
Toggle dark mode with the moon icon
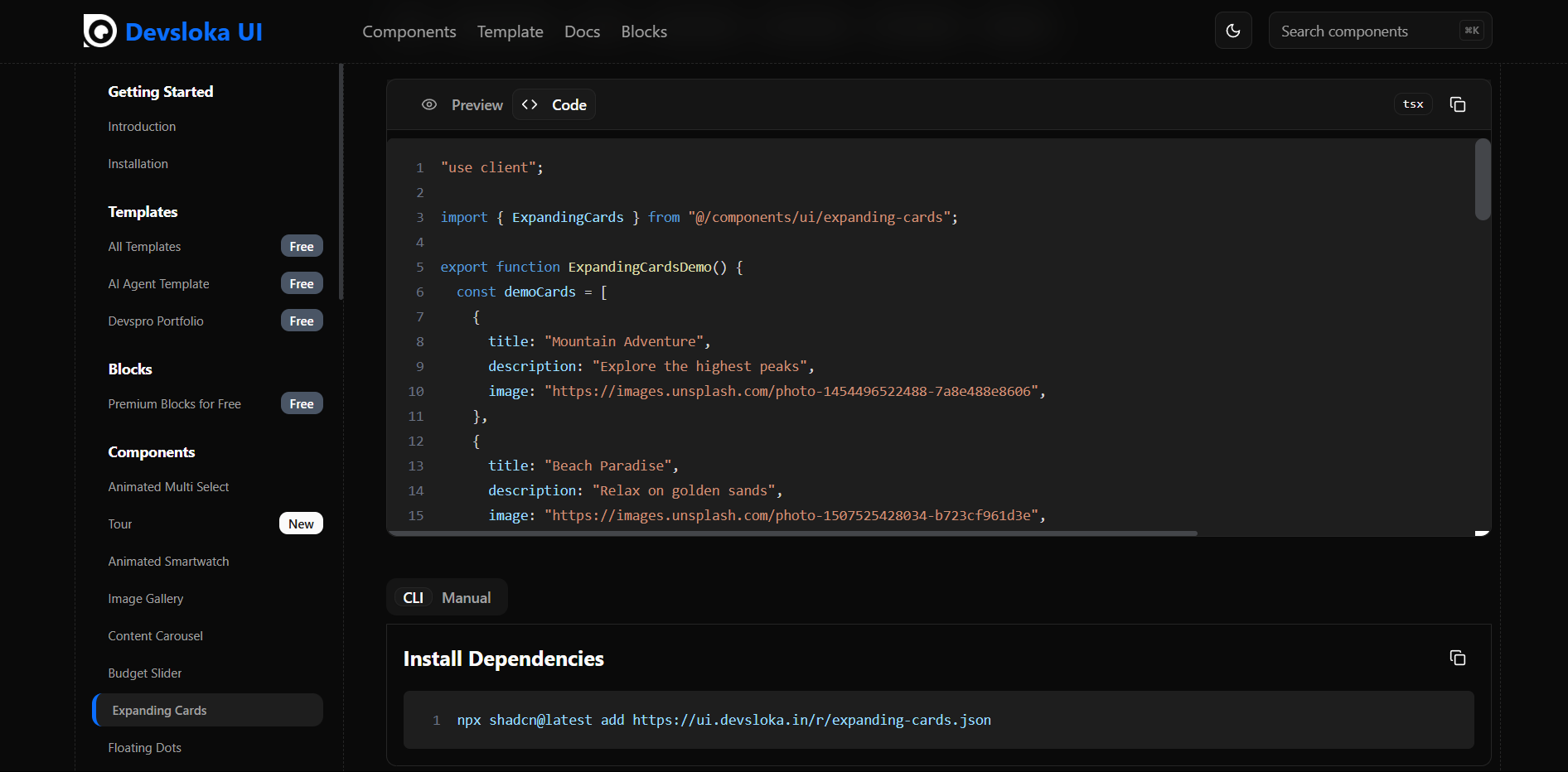coord(1233,31)
